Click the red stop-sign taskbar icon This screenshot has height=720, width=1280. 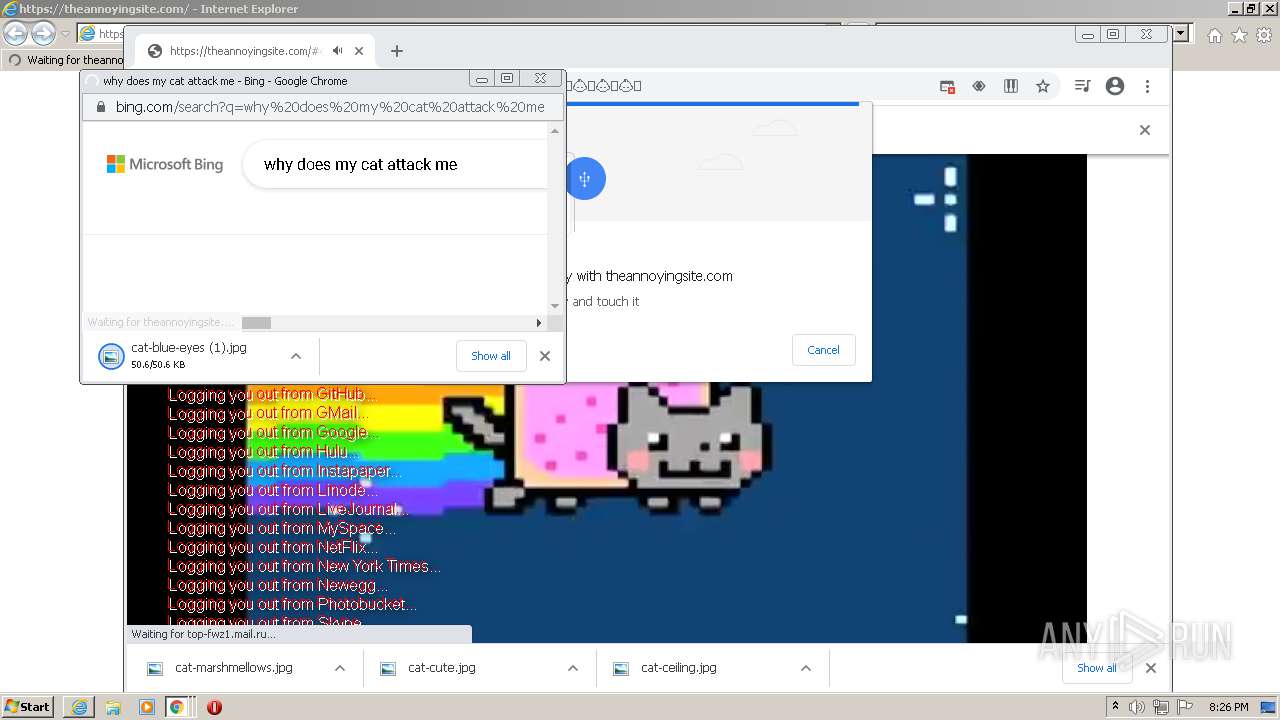click(x=214, y=707)
